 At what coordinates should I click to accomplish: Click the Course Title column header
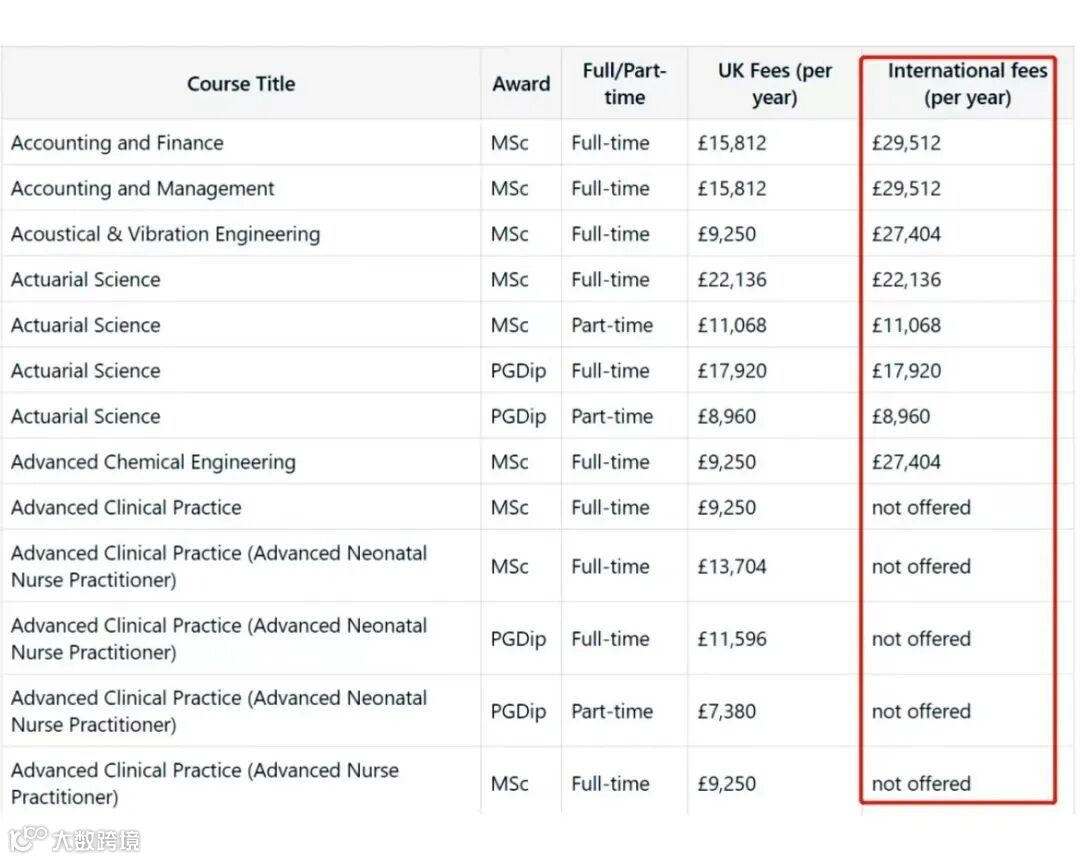[241, 84]
